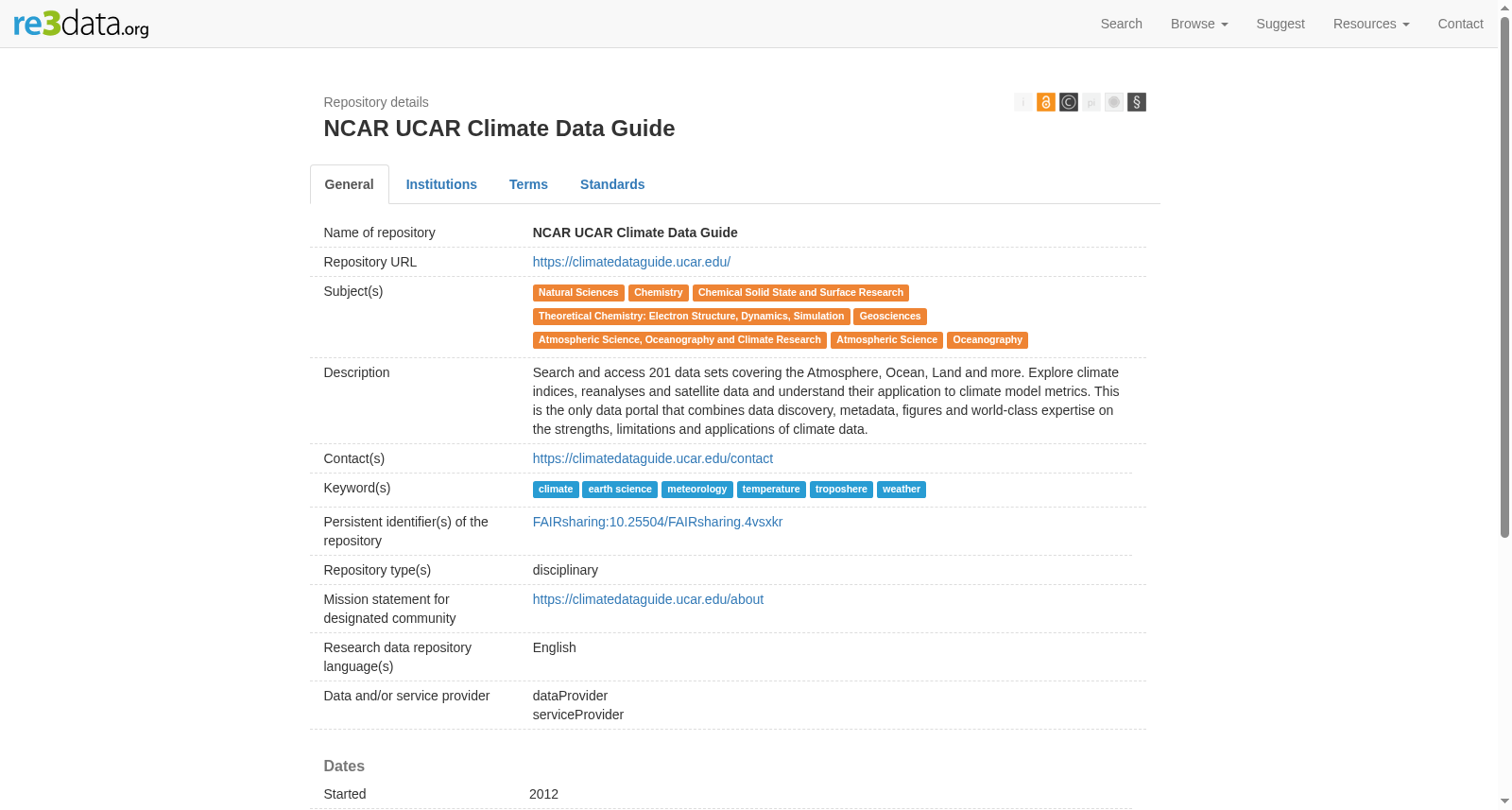The height and width of the screenshot is (810, 1512).
Task: Click the faded certificate seal icon
Action: [1114, 102]
